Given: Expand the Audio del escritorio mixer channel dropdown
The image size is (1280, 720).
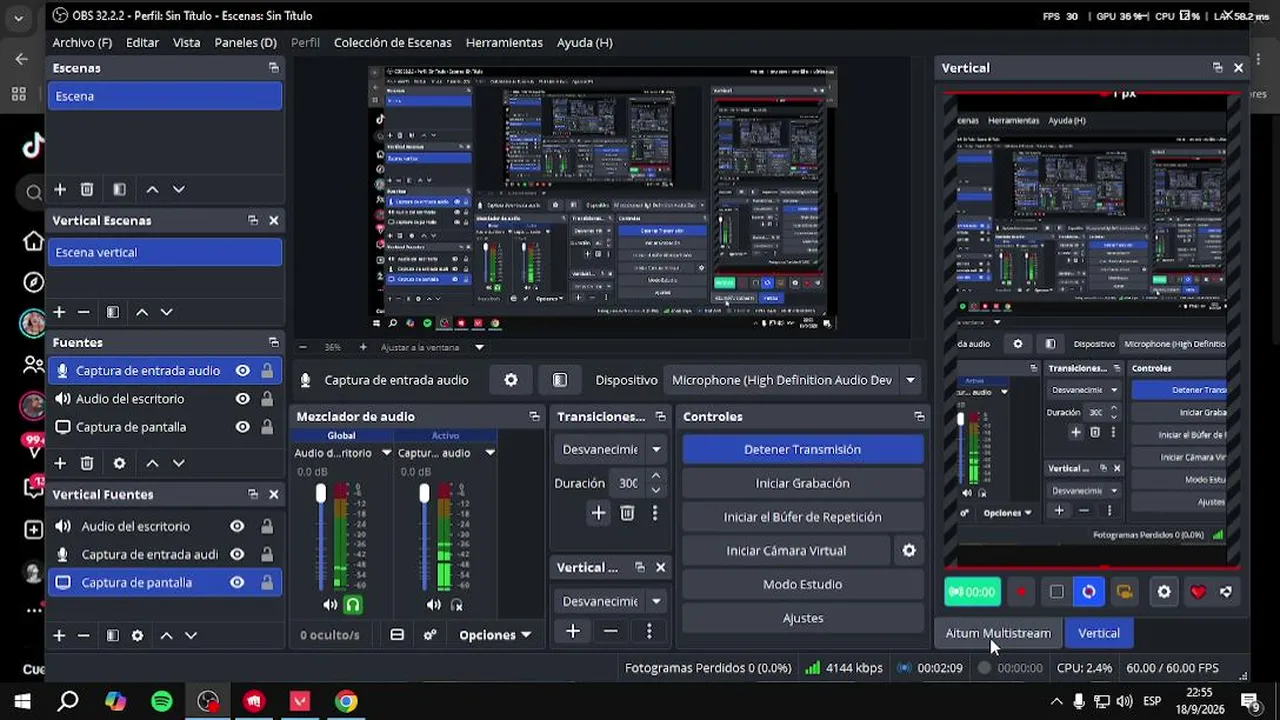Looking at the screenshot, I should click(386, 453).
